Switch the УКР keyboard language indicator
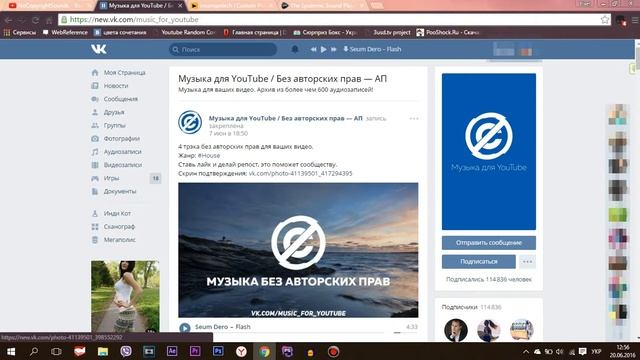Viewport: 640px width, 360px height. 596,352
